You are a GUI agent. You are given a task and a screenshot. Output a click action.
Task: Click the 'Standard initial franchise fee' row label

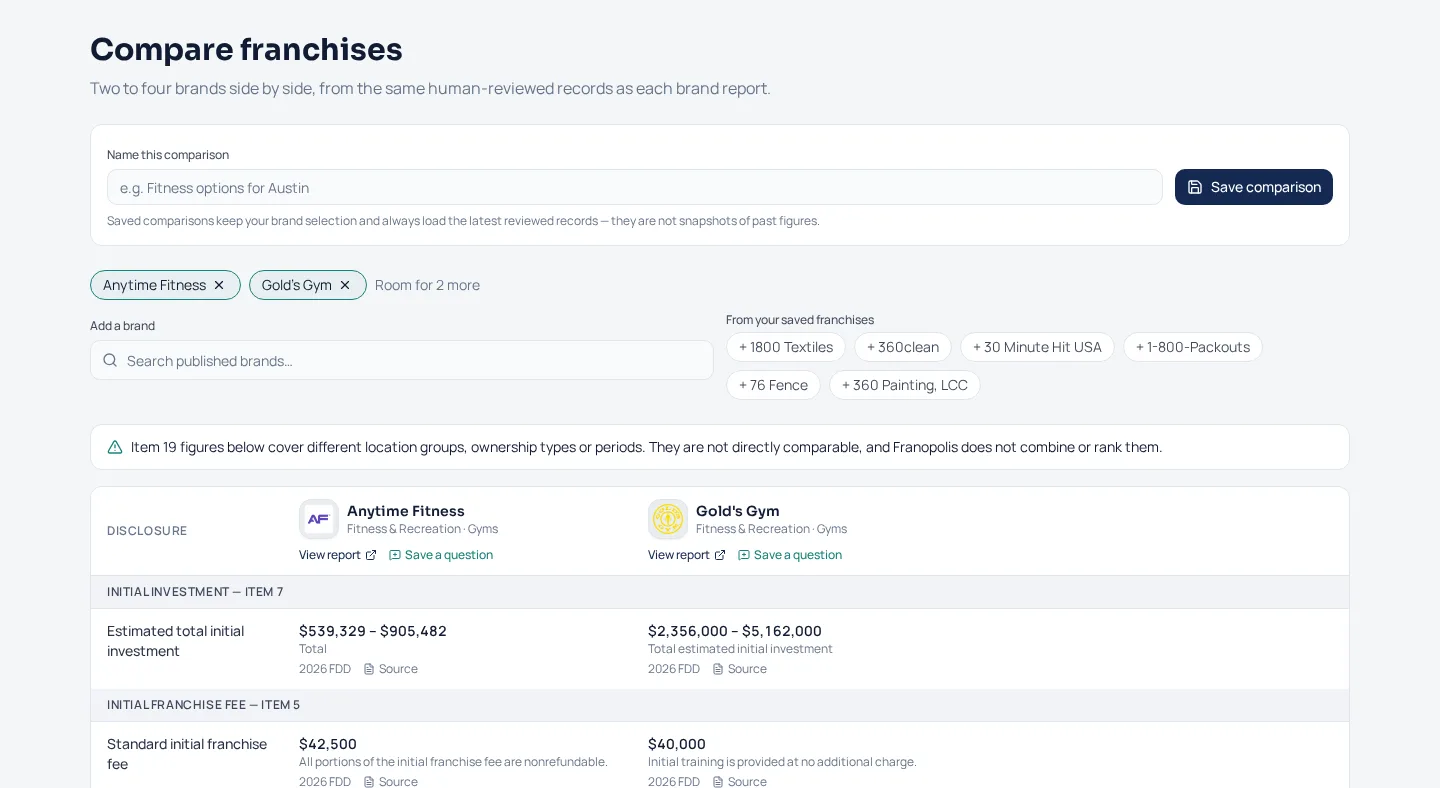187,754
